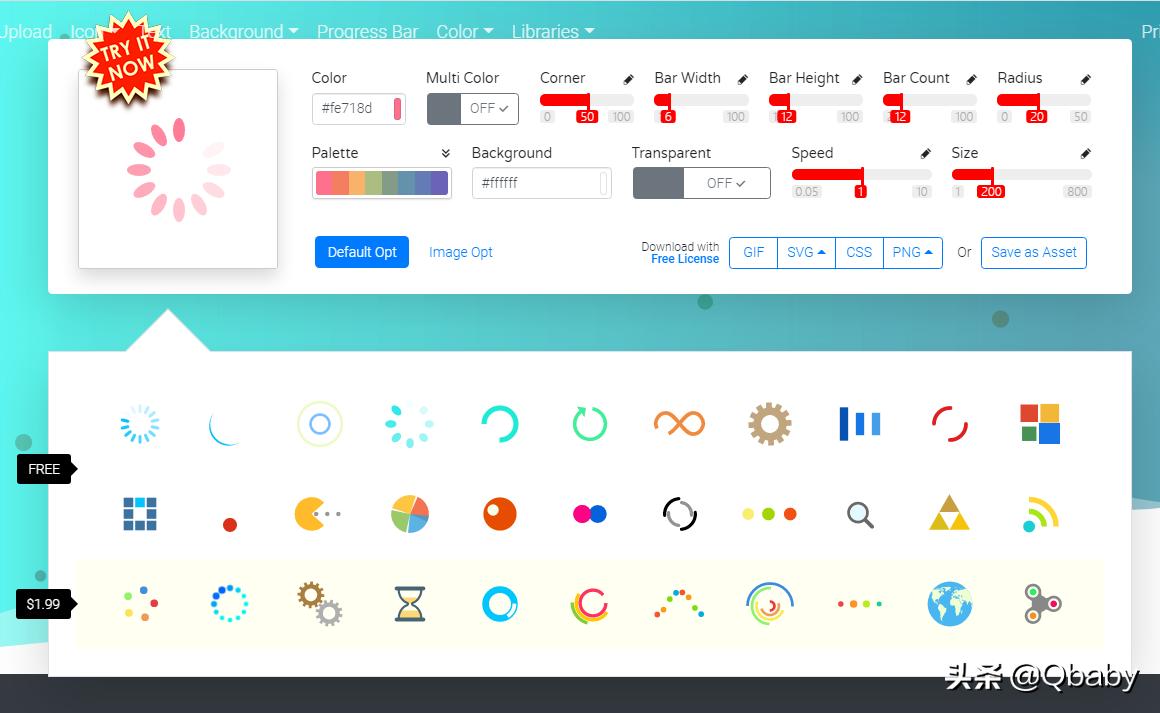Viewport: 1160px width, 713px height.
Task: Pick the black broken circle loader
Action: coord(679,514)
